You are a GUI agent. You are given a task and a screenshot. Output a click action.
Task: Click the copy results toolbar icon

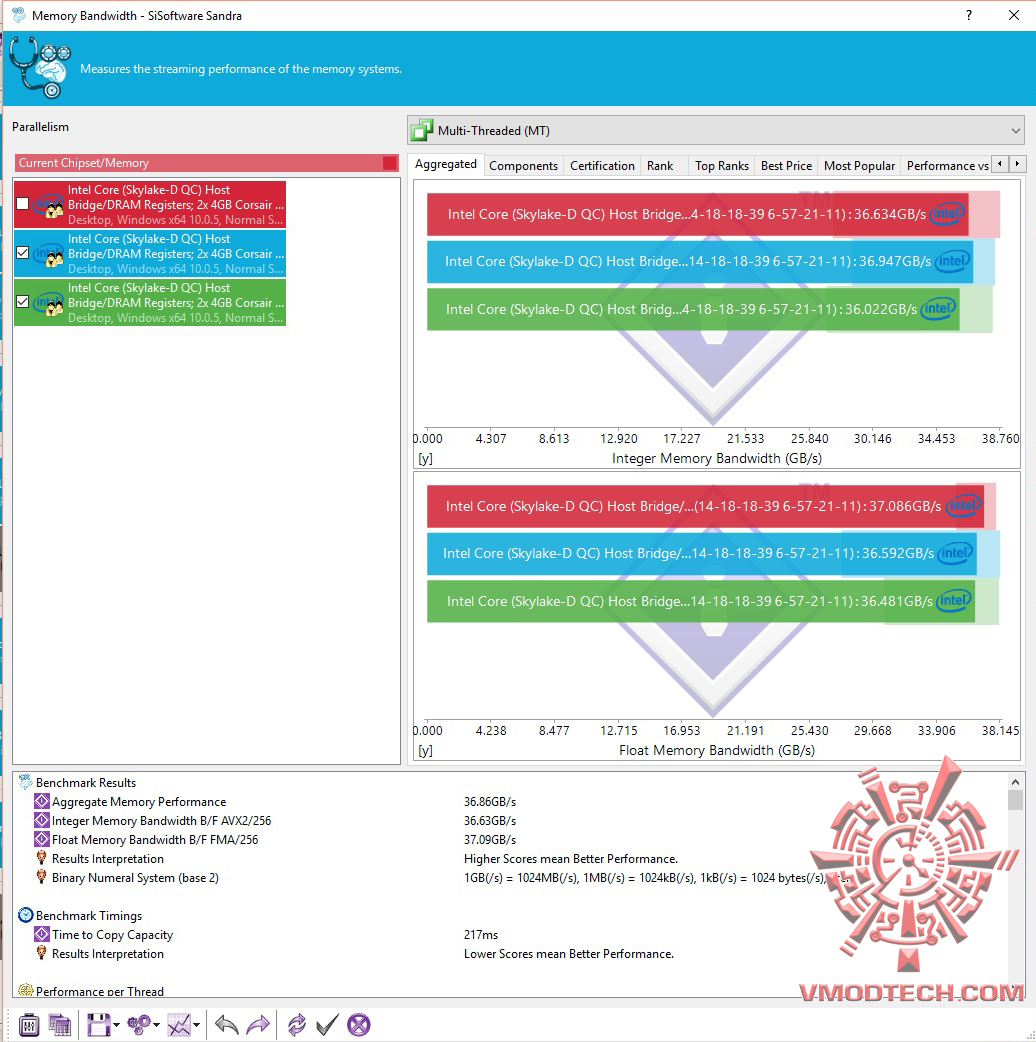tap(60, 1025)
